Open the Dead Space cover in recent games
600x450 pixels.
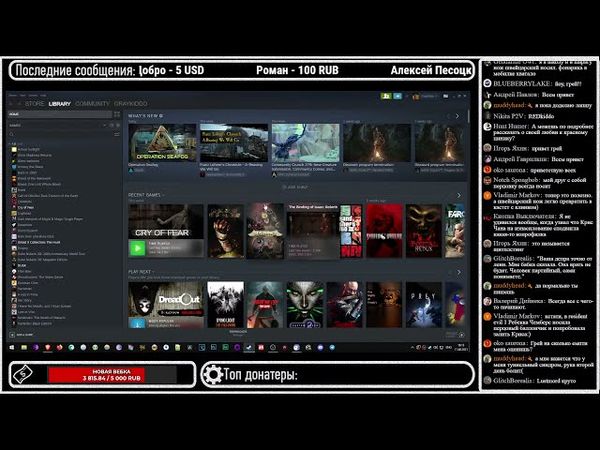(226, 231)
